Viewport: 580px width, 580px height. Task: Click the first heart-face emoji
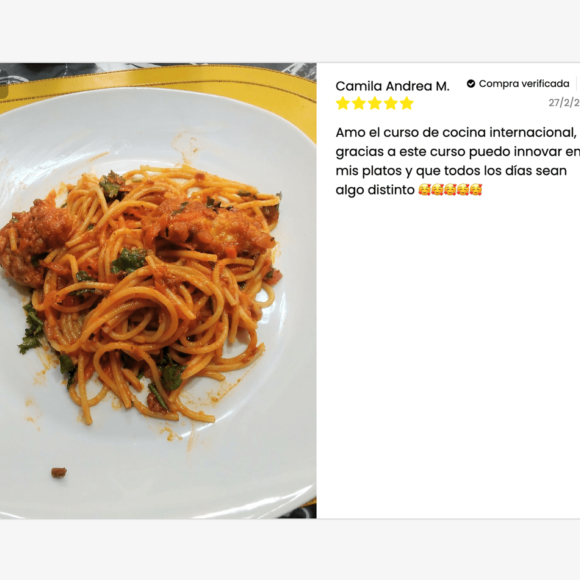pyautogui.click(x=424, y=190)
